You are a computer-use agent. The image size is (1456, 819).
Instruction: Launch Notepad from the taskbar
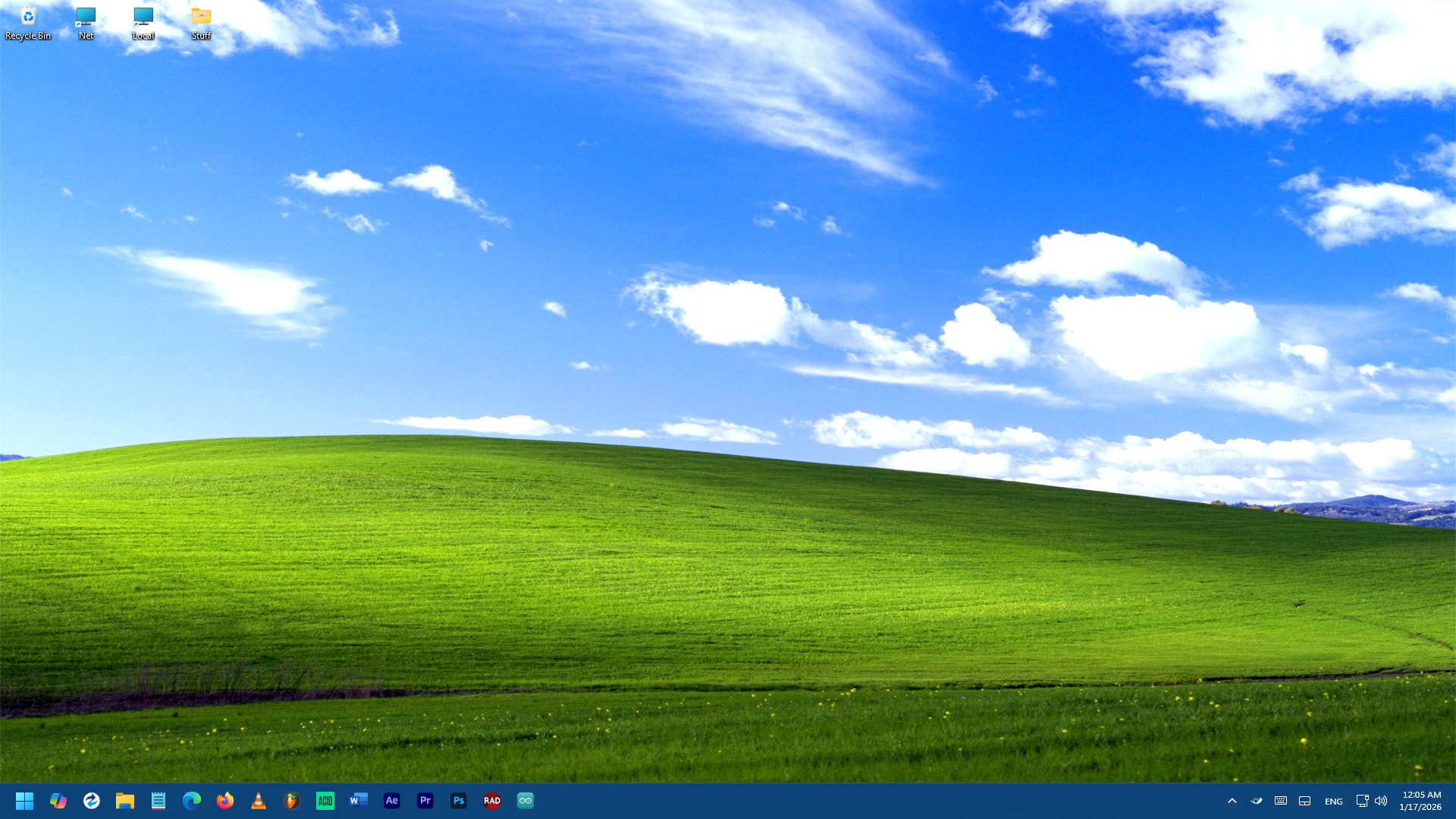(158, 801)
